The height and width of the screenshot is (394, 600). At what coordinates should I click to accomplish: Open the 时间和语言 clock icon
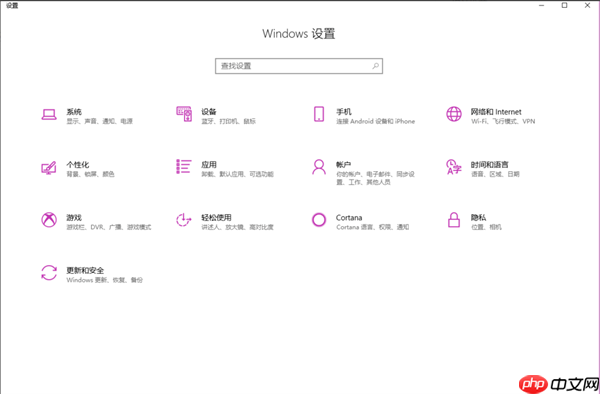(x=454, y=167)
